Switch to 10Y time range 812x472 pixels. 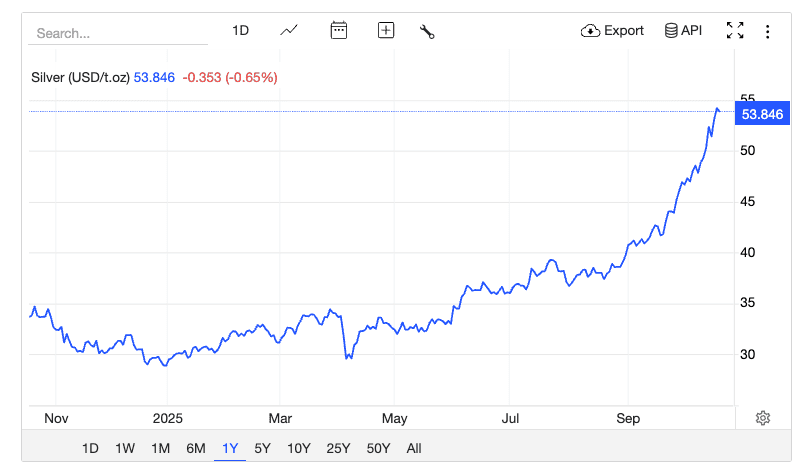[x=298, y=448]
